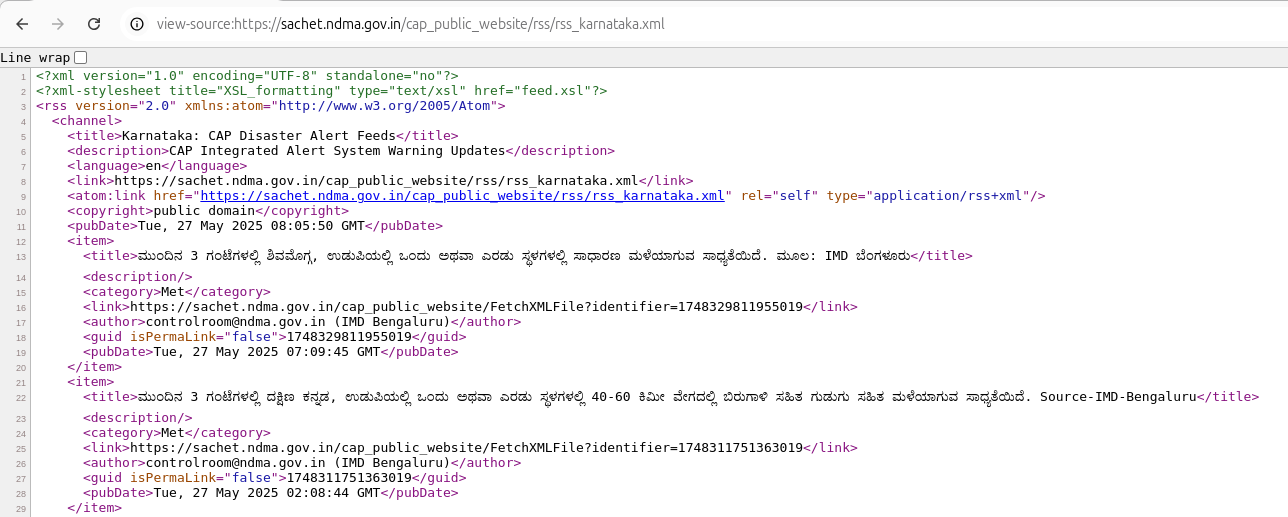Click the closing item tag on line 29
Image resolution: width=1288 pixels, height=517 pixels.
tap(95, 508)
